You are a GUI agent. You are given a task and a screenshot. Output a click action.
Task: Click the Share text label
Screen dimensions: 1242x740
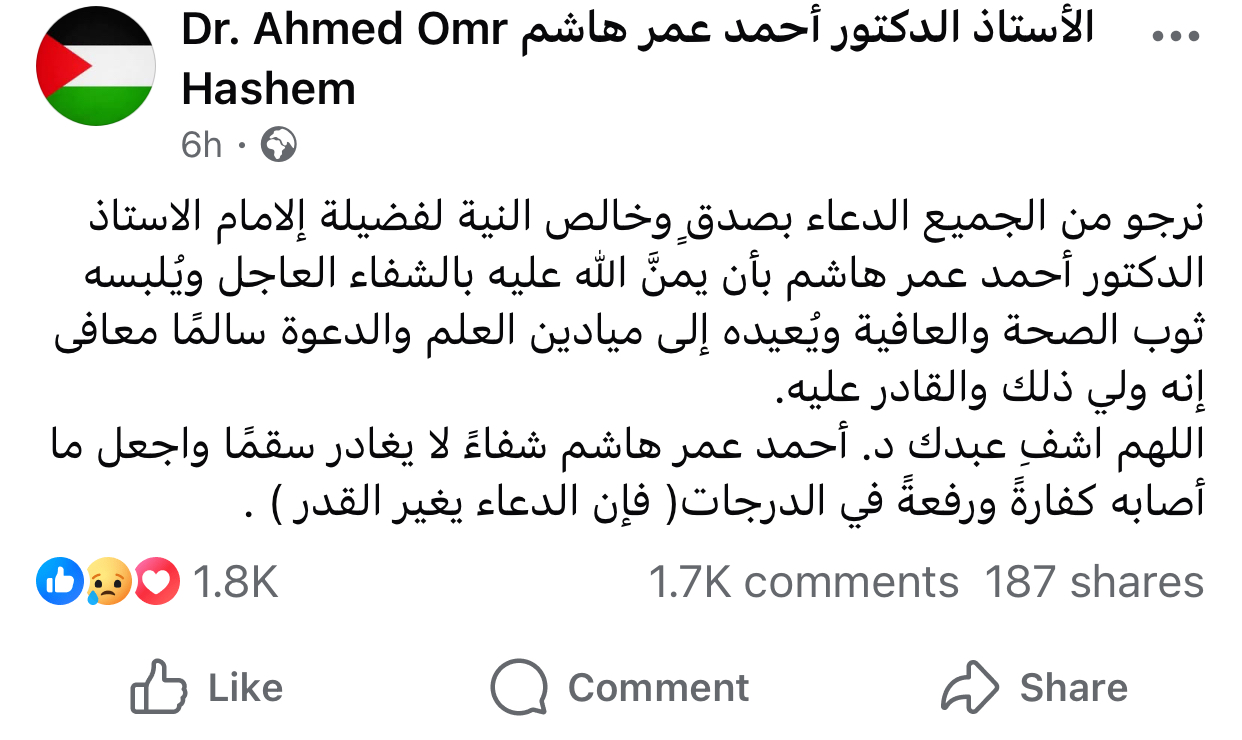pyautogui.click(x=1073, y=688)
